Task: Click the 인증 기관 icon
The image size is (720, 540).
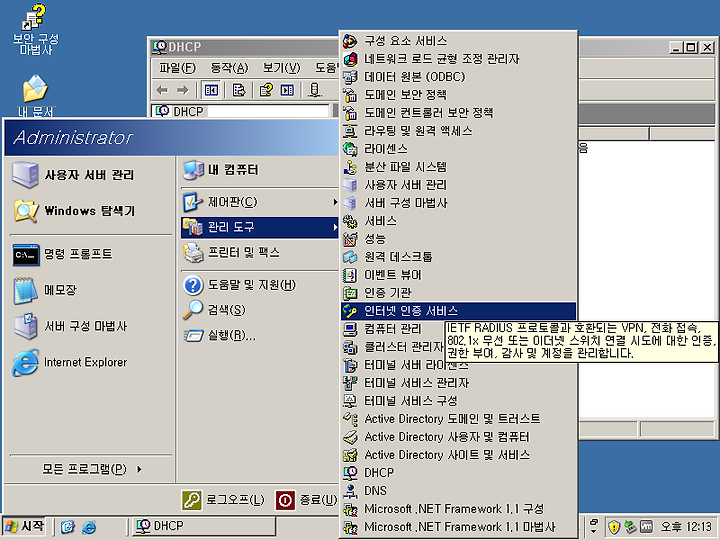Action: [350, 293]
